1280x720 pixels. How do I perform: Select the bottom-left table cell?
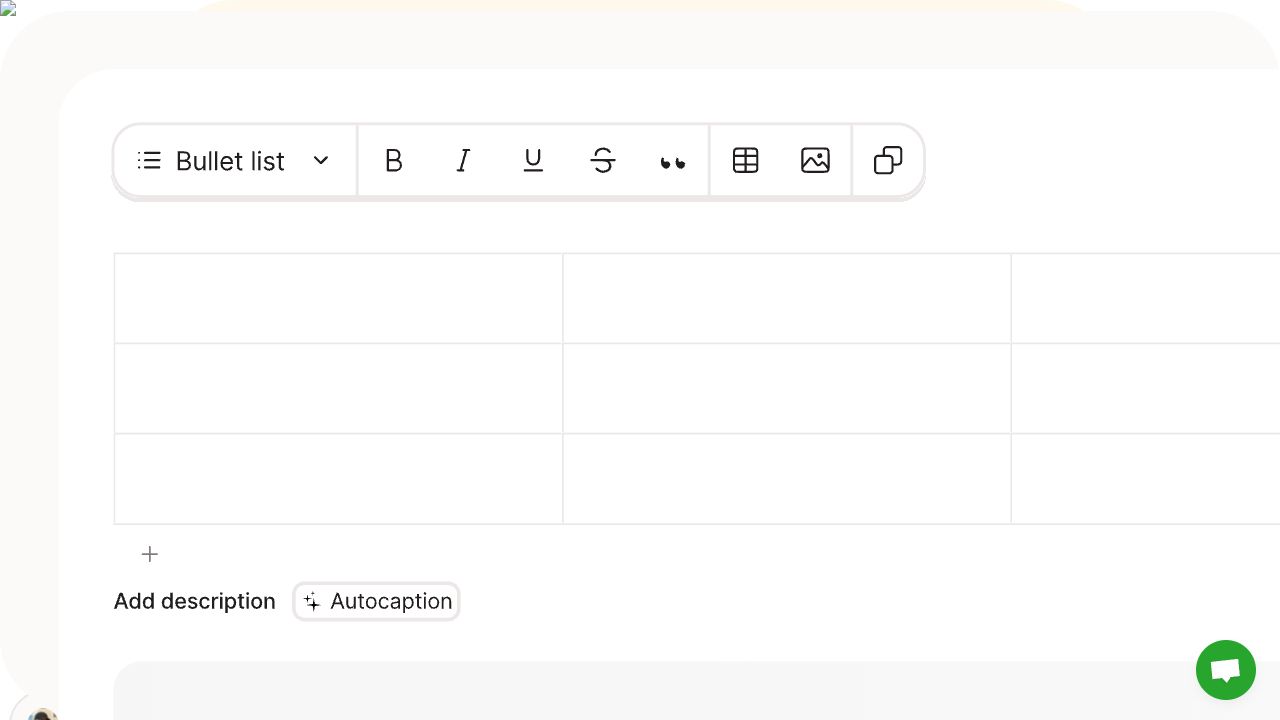tap(338, 478)
